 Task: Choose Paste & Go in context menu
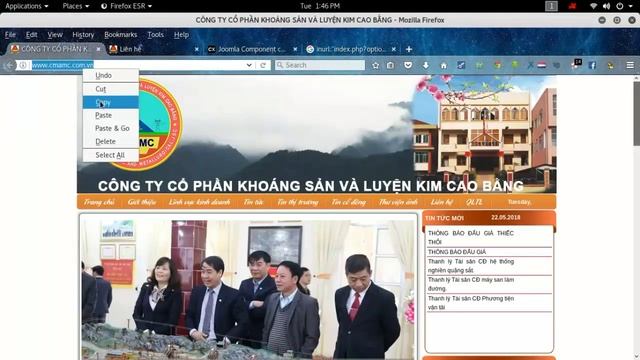tap(111, 128)
